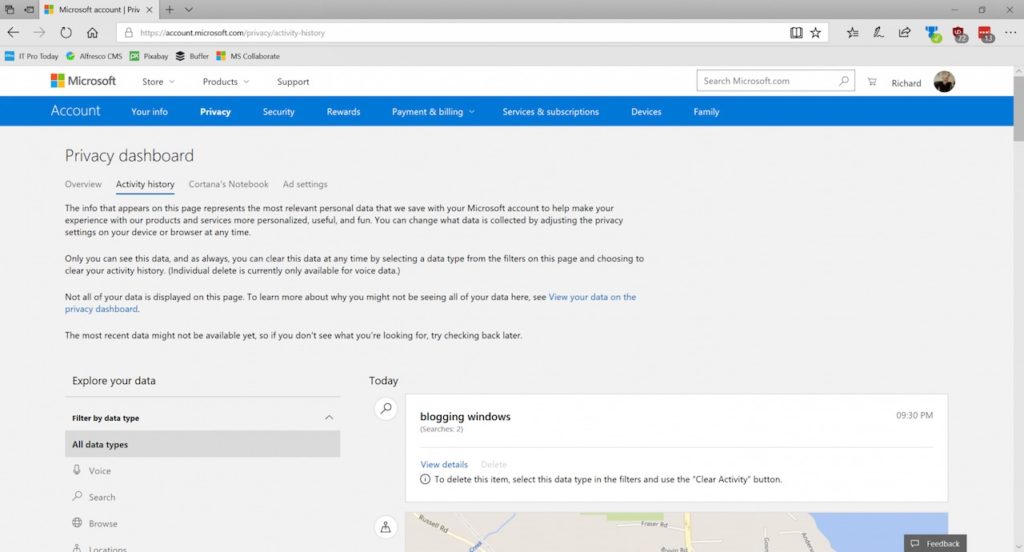Expand Payment & billing dropdown

click(x=433, y=112)
